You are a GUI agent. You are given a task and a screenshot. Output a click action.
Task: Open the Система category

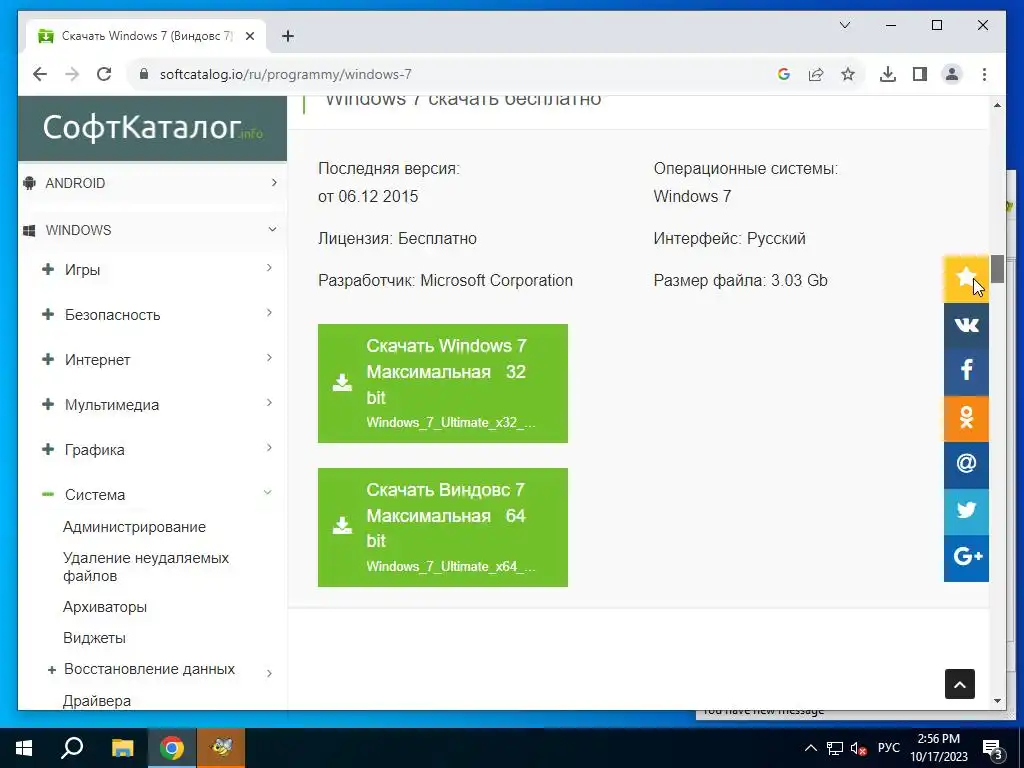[x=95, y=495]
